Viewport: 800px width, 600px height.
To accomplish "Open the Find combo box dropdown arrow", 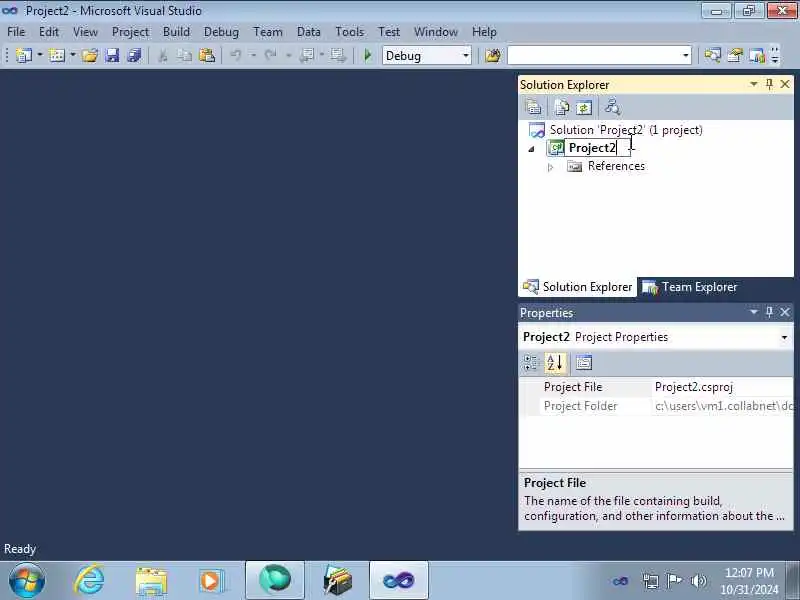I will [x=686, y=55].
